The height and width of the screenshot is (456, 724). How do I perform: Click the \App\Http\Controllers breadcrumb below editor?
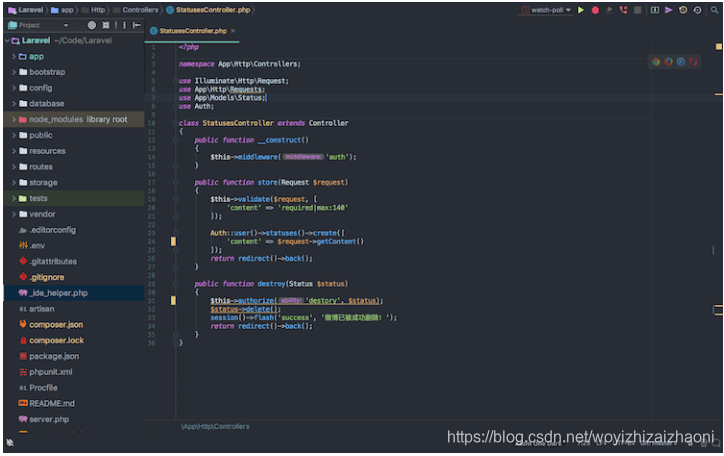pos(215,426)
